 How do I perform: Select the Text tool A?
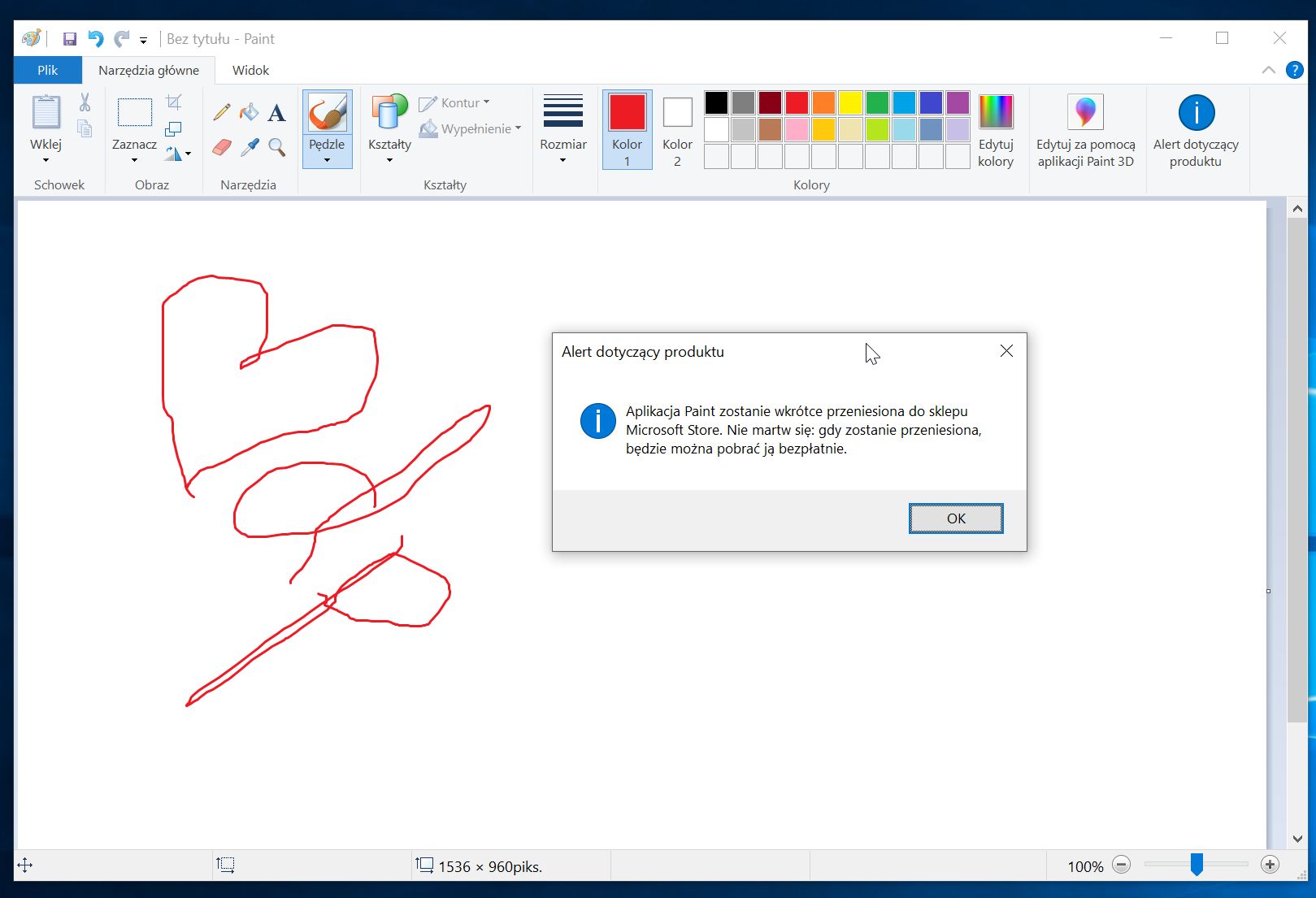[x=276, y=112]
